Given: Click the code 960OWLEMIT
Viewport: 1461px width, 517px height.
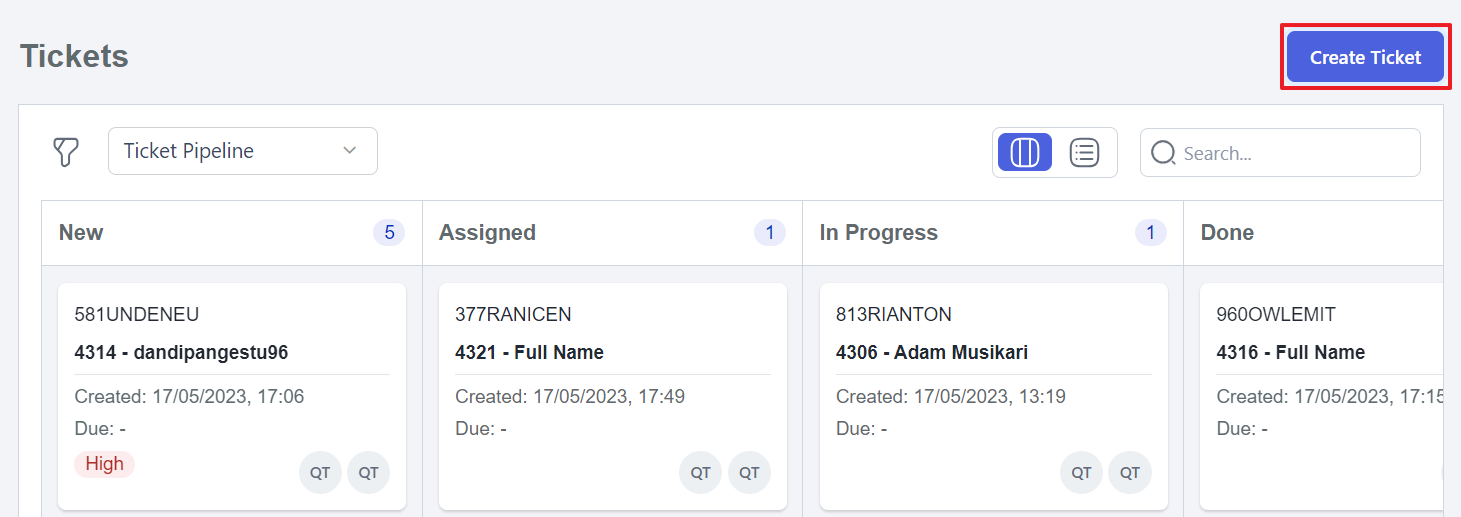Looking at the screenshot, I should [1276, 314].
